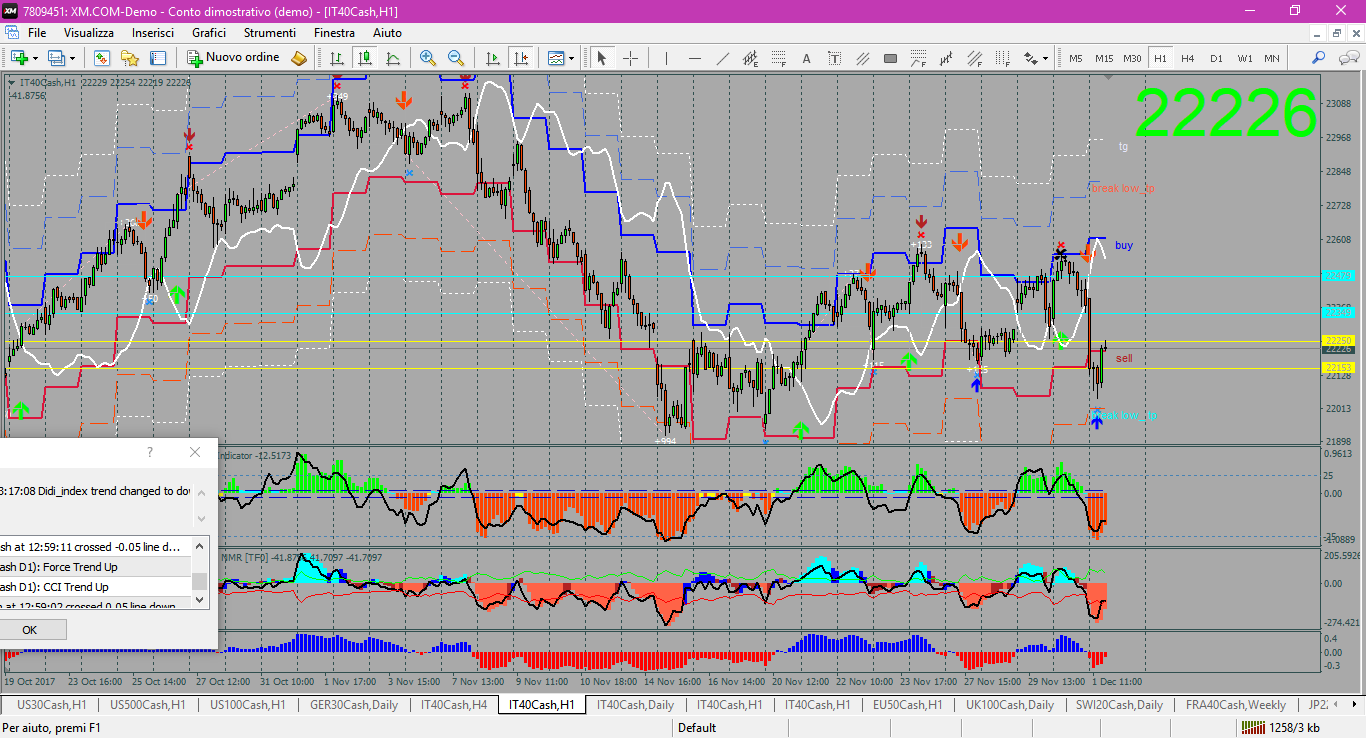Open the Strumenti menu

click(x=270, y=33)
